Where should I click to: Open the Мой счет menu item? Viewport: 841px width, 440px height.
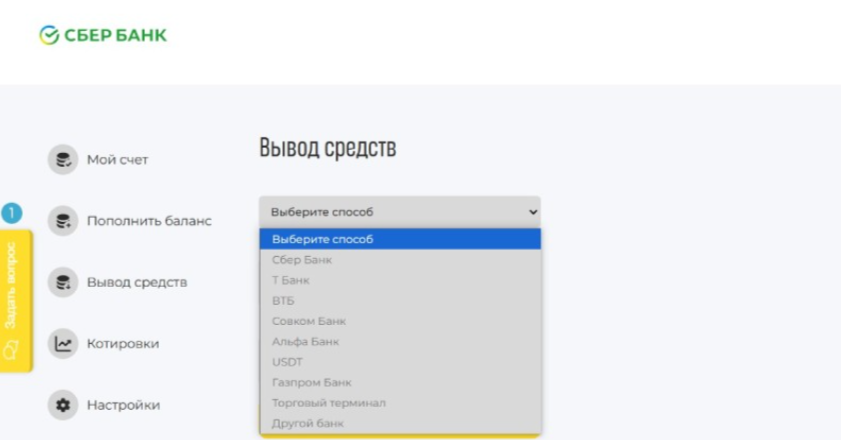[x=117, y=160]
